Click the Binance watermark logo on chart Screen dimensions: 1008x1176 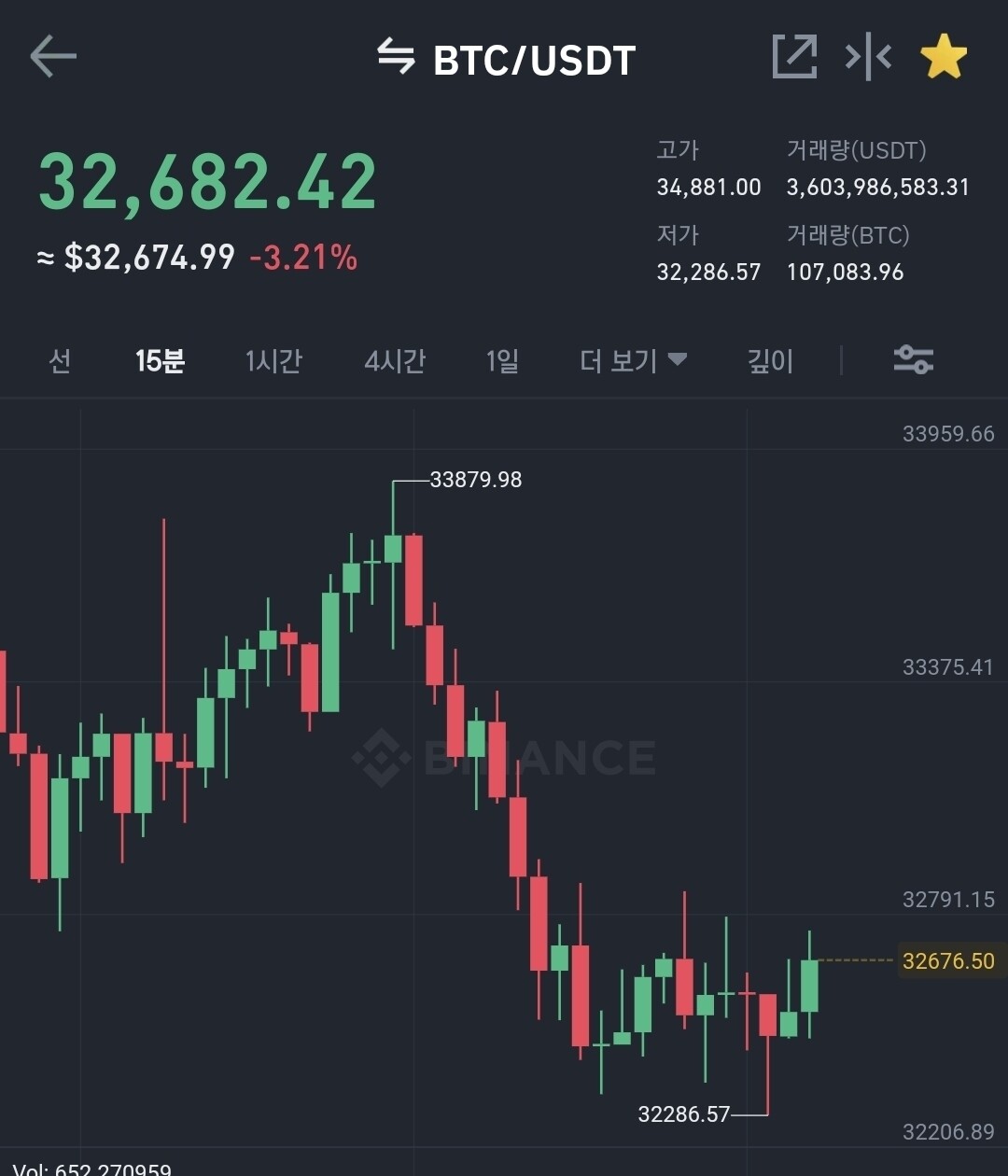[x=504, y=757]
